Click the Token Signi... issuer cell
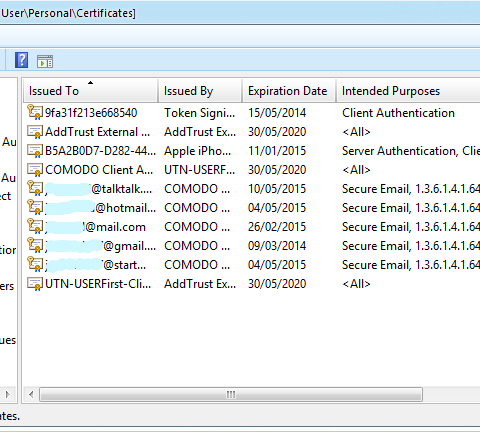The image size is (480, 432). click(x=200, y=113)
